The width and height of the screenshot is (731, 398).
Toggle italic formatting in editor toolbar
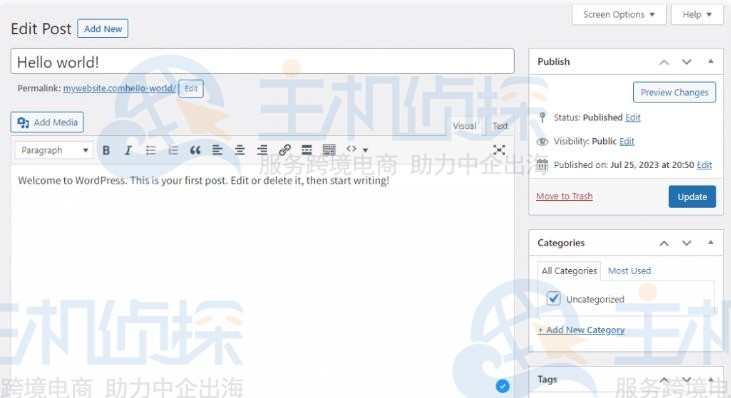click(x=128, y=150)
